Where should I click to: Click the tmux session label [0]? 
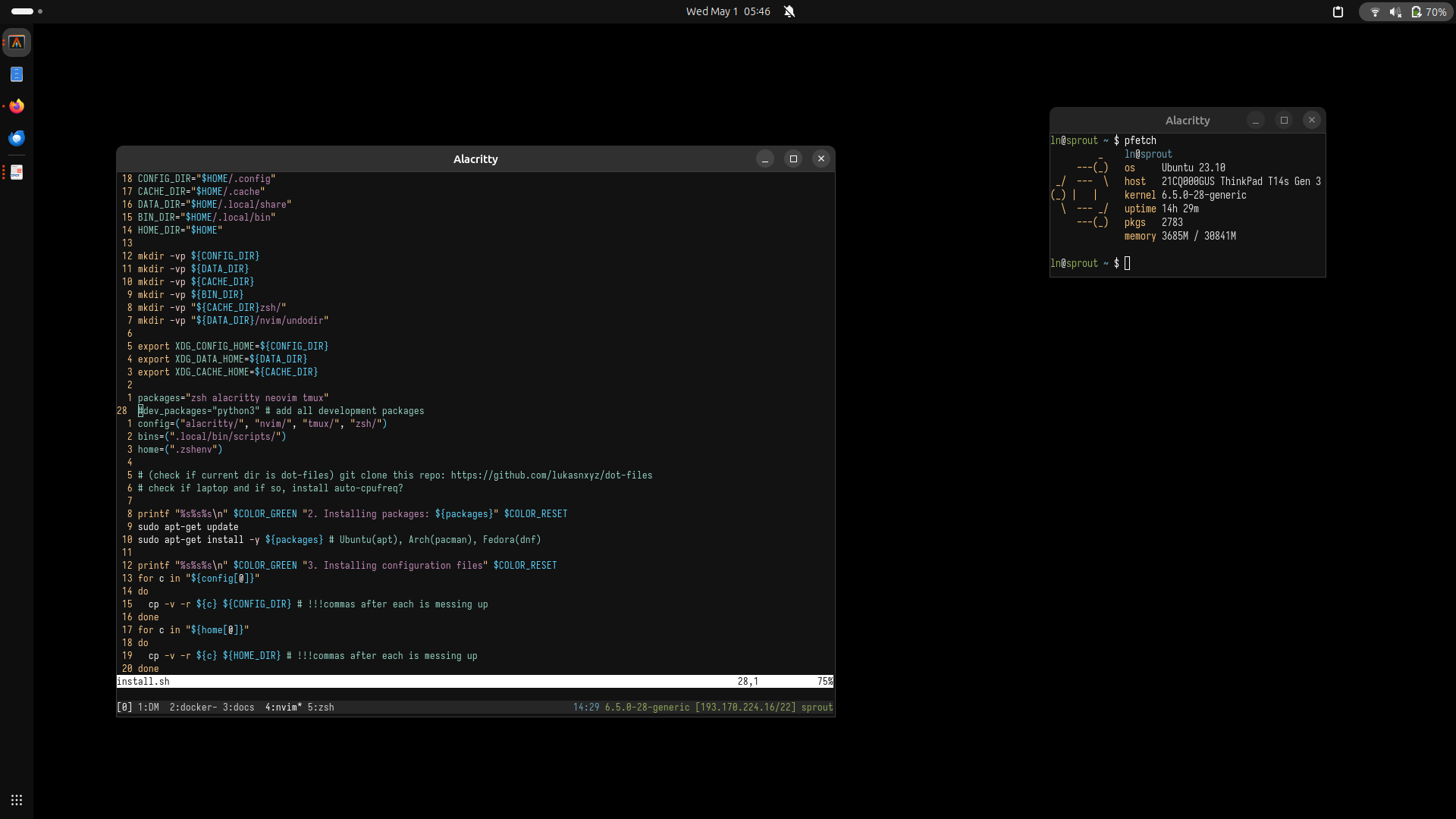pos(124,707)
